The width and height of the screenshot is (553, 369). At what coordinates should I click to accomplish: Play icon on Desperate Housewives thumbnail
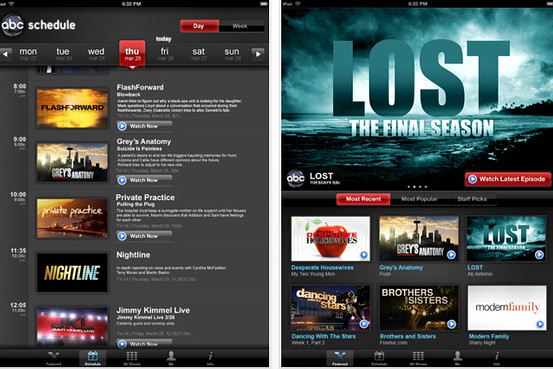click(364, 255)
